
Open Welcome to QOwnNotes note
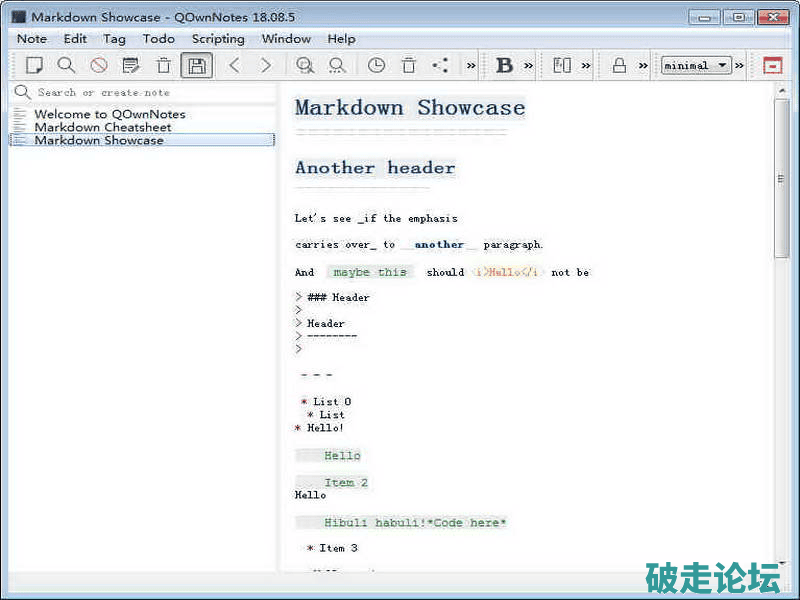[109, 114]
